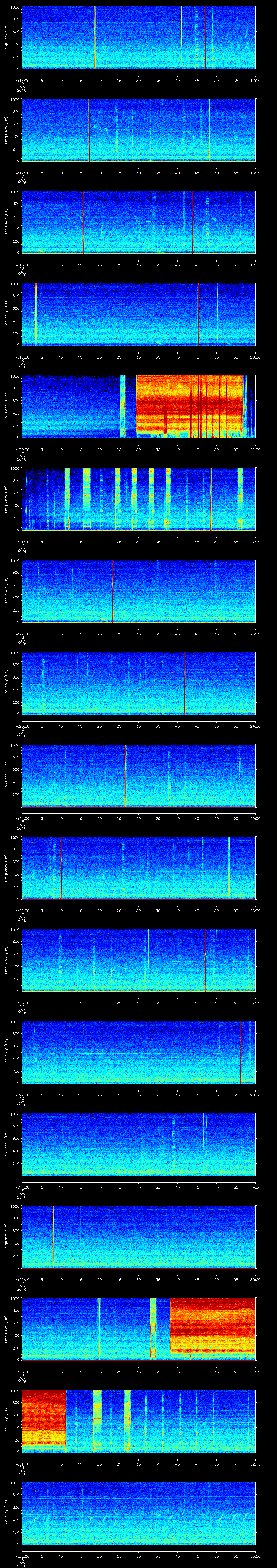Image resolution: width=277 pixels, height=1568 pixels.
Task: Click the '28:00' end time label
Action: [255, 1095]
